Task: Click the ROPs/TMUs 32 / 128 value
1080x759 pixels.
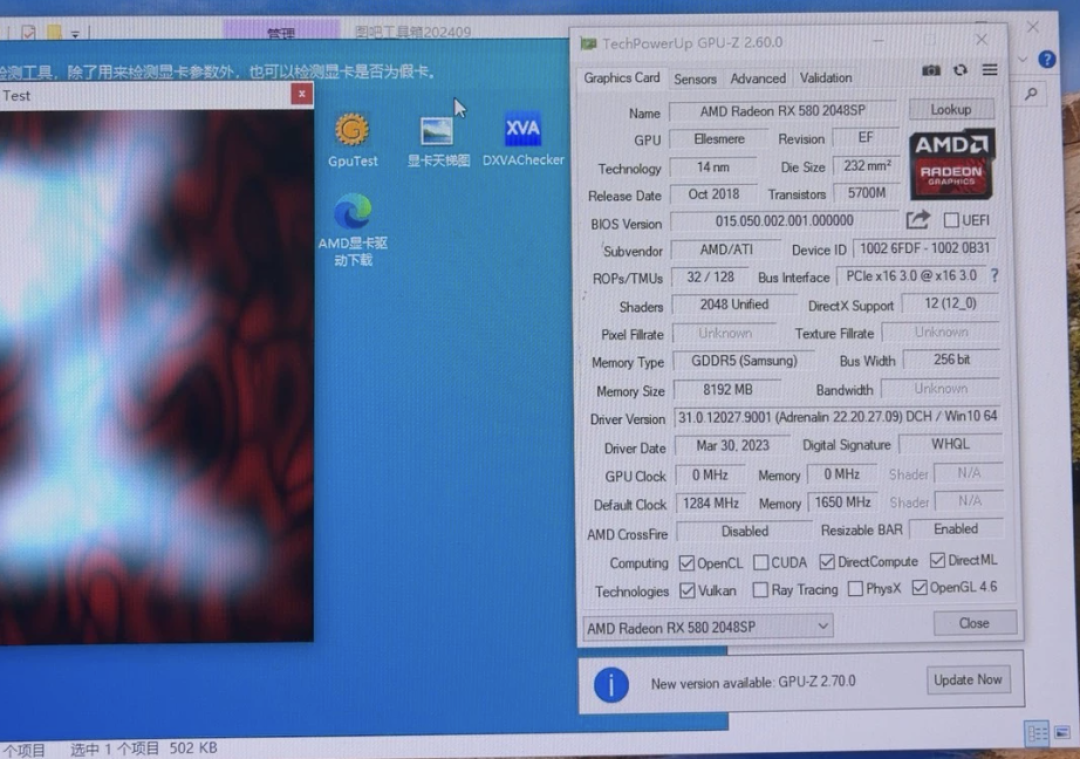Action: tap(710, 277)
